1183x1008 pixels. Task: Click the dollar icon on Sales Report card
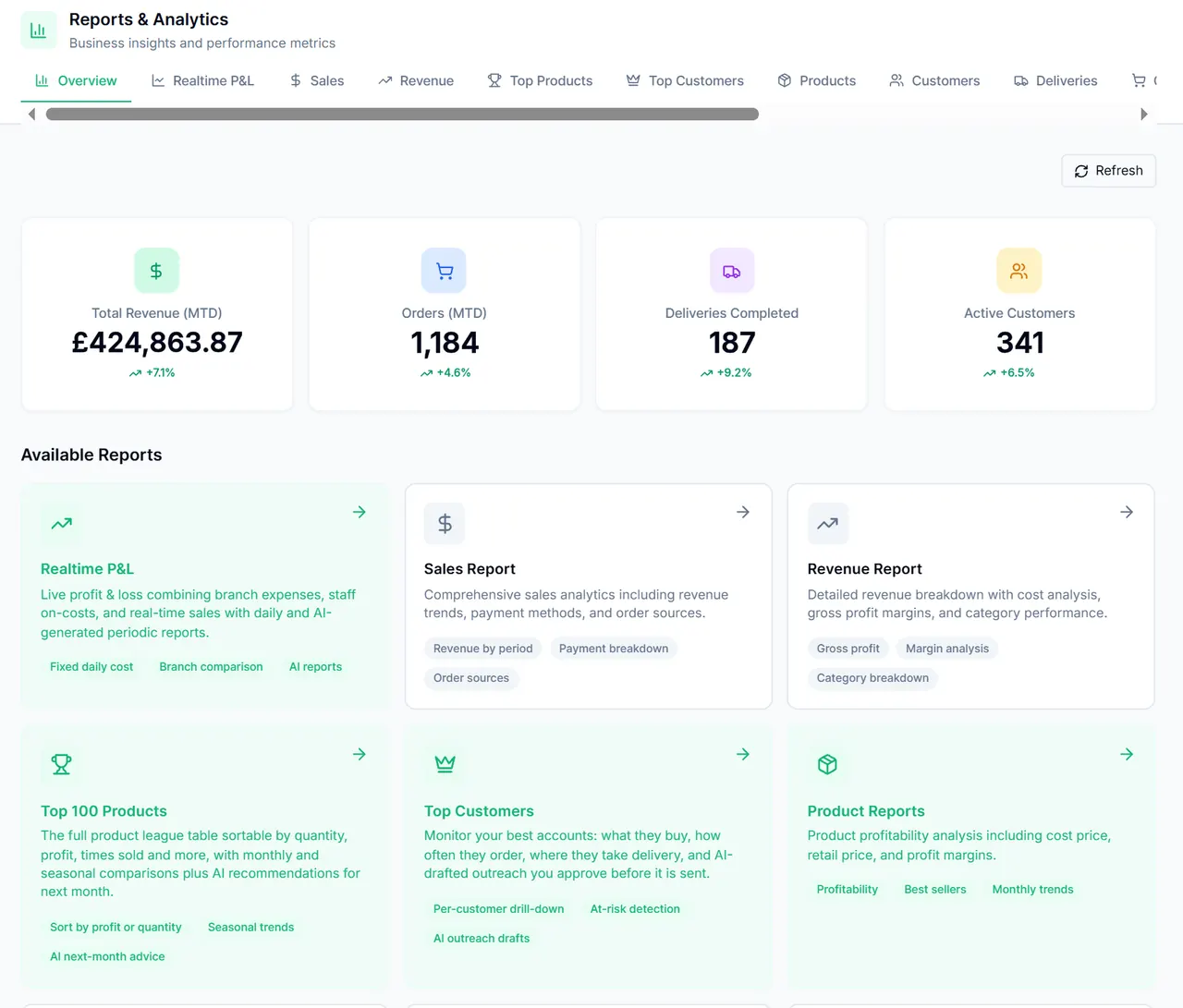445,524
